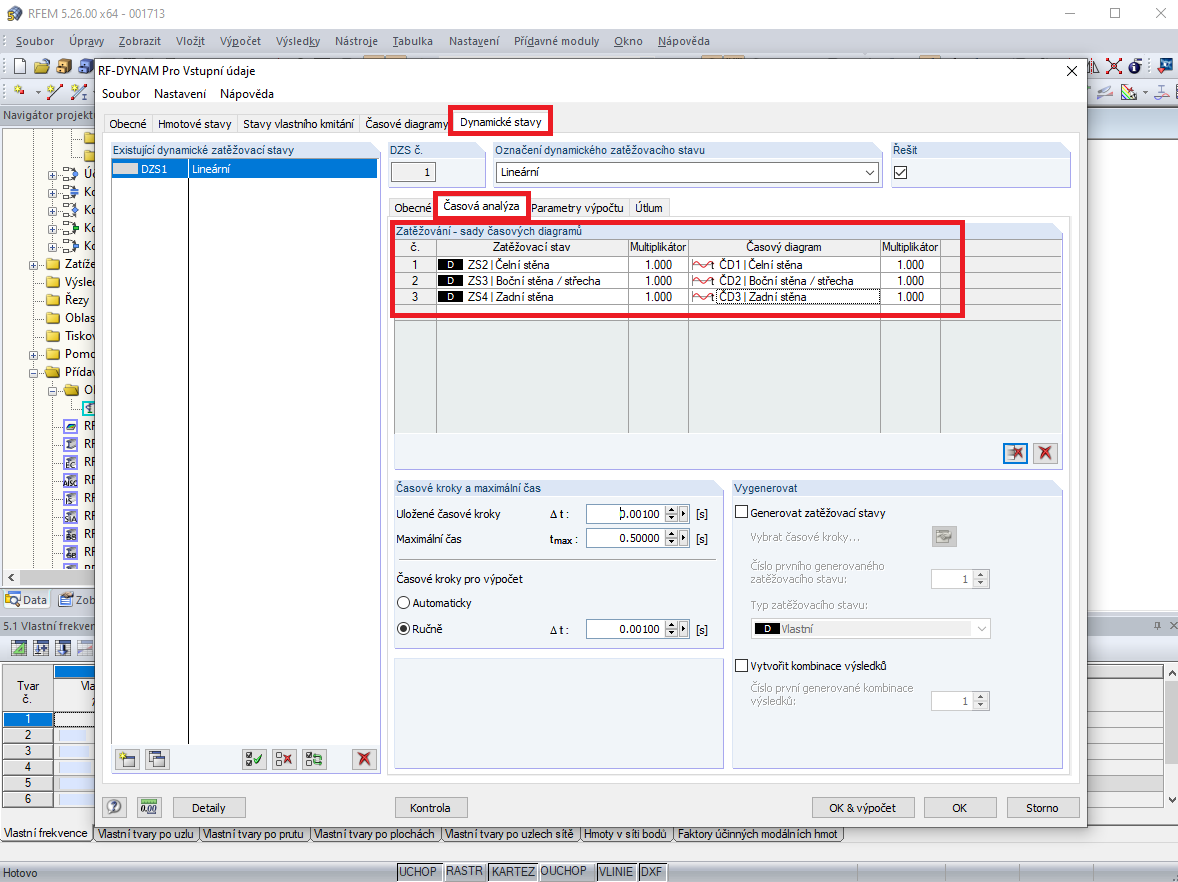This screenshot has width=1178, height=882.
Task: Select the Automaticky radio button
Action: point(403,603)
